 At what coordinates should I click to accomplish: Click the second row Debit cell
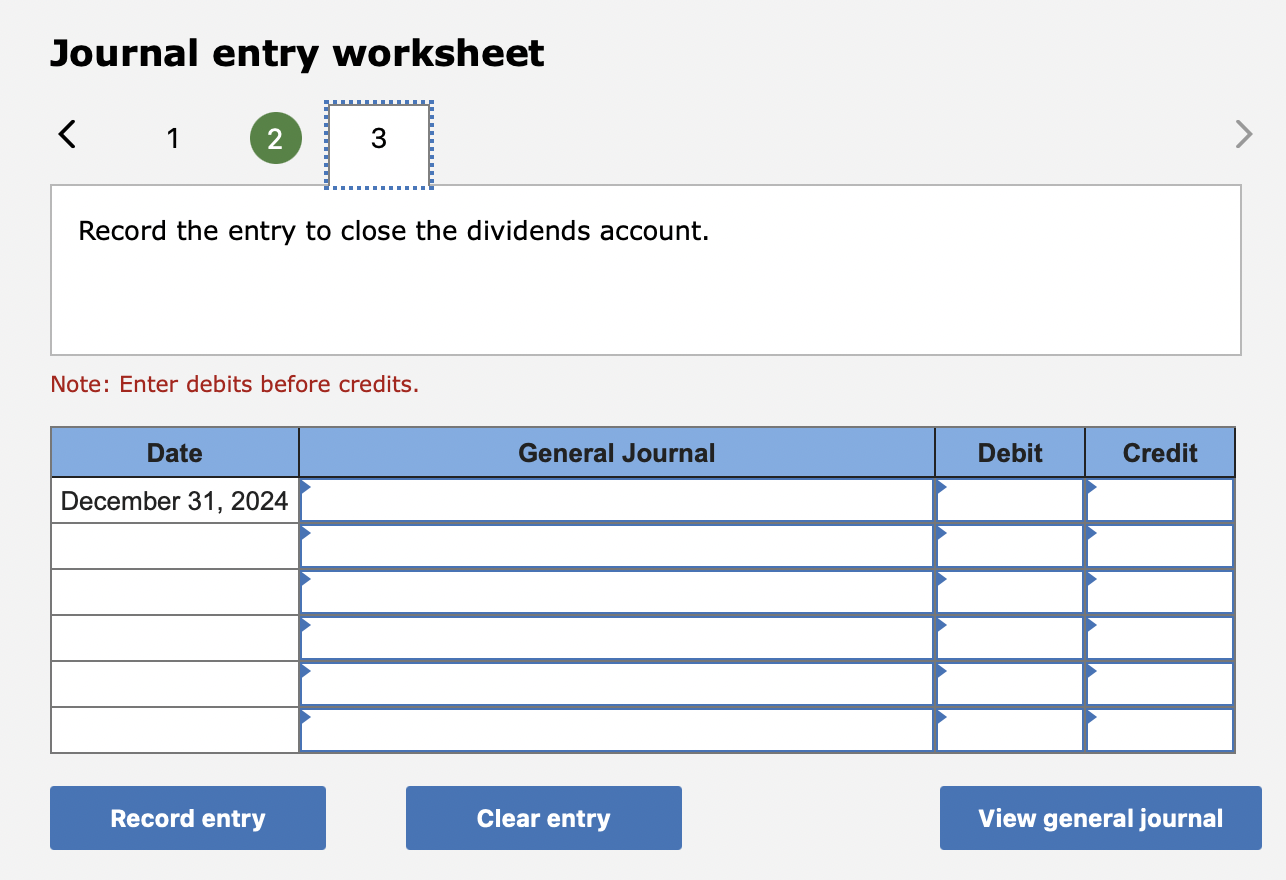click(x=1010, y=546)
